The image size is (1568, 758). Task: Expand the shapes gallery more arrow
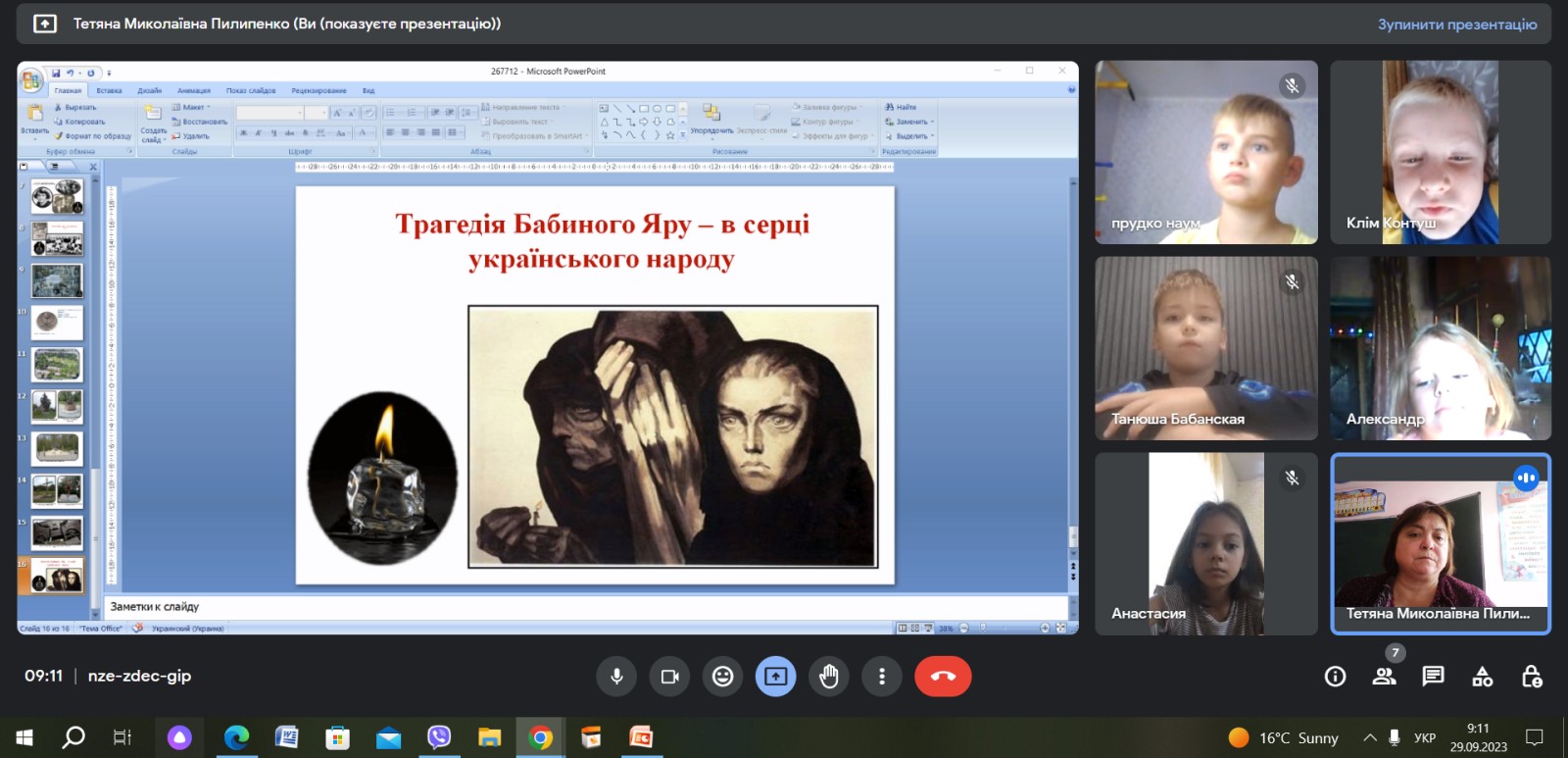pos(683,135)
